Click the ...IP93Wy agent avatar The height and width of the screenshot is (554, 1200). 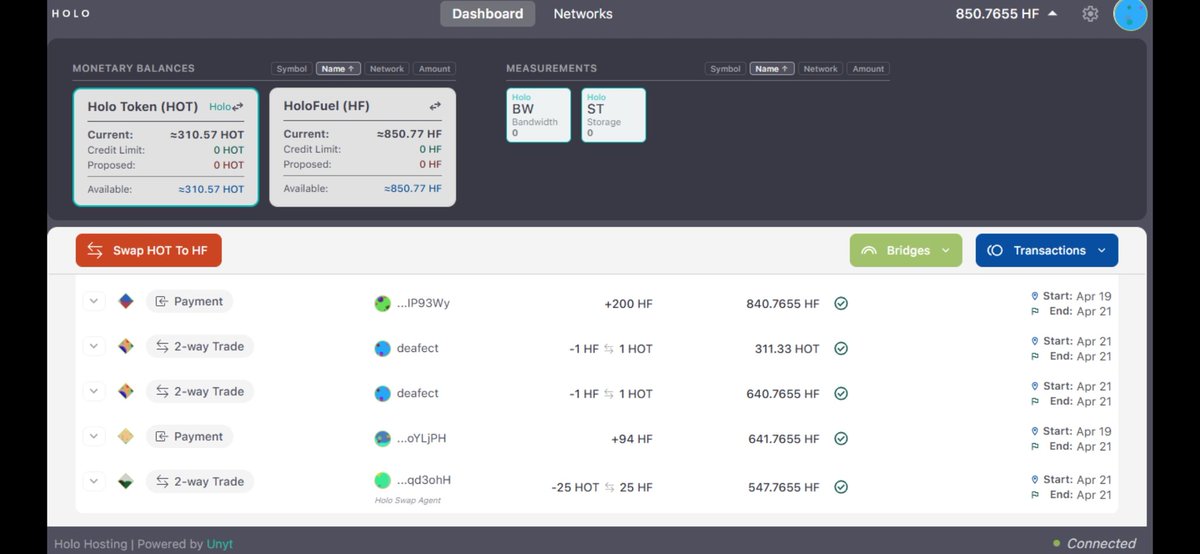point(382,303)
